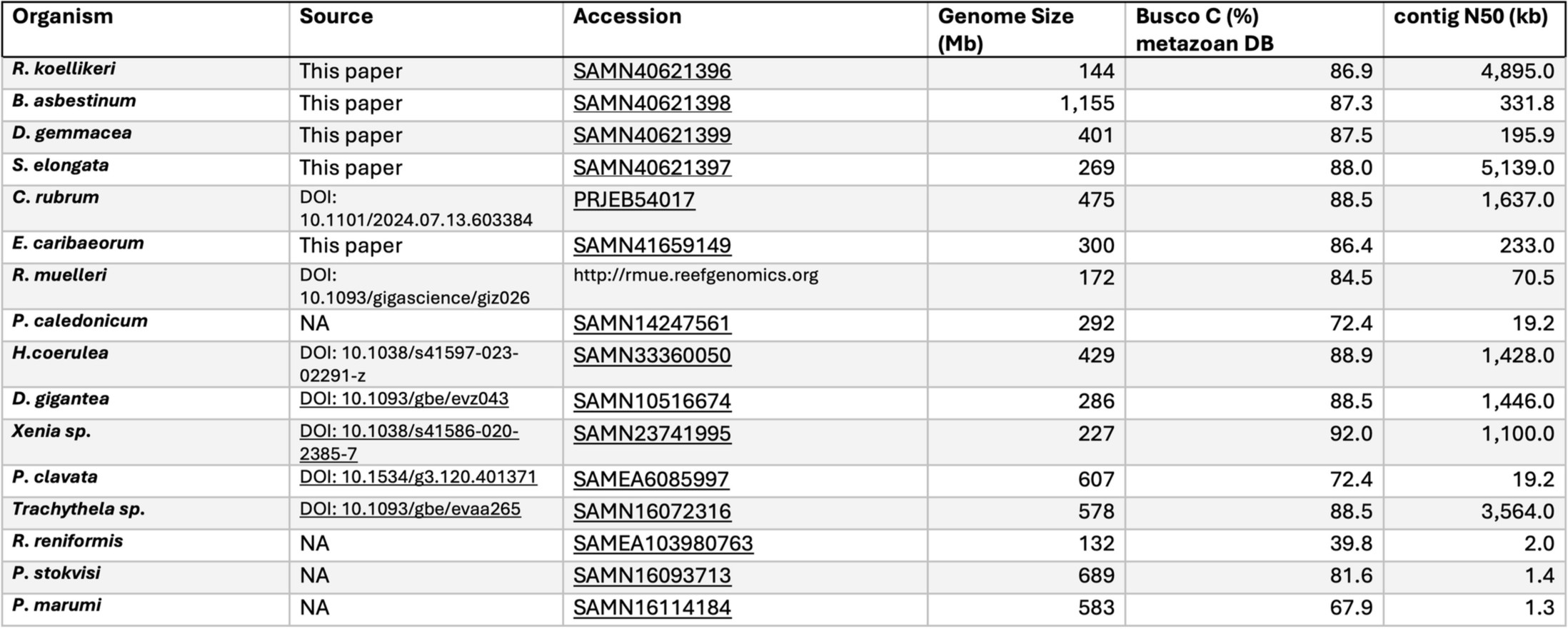Open accession link SAMN40621398
Viewport: 1568px width, 629px height.
[652, 104]
